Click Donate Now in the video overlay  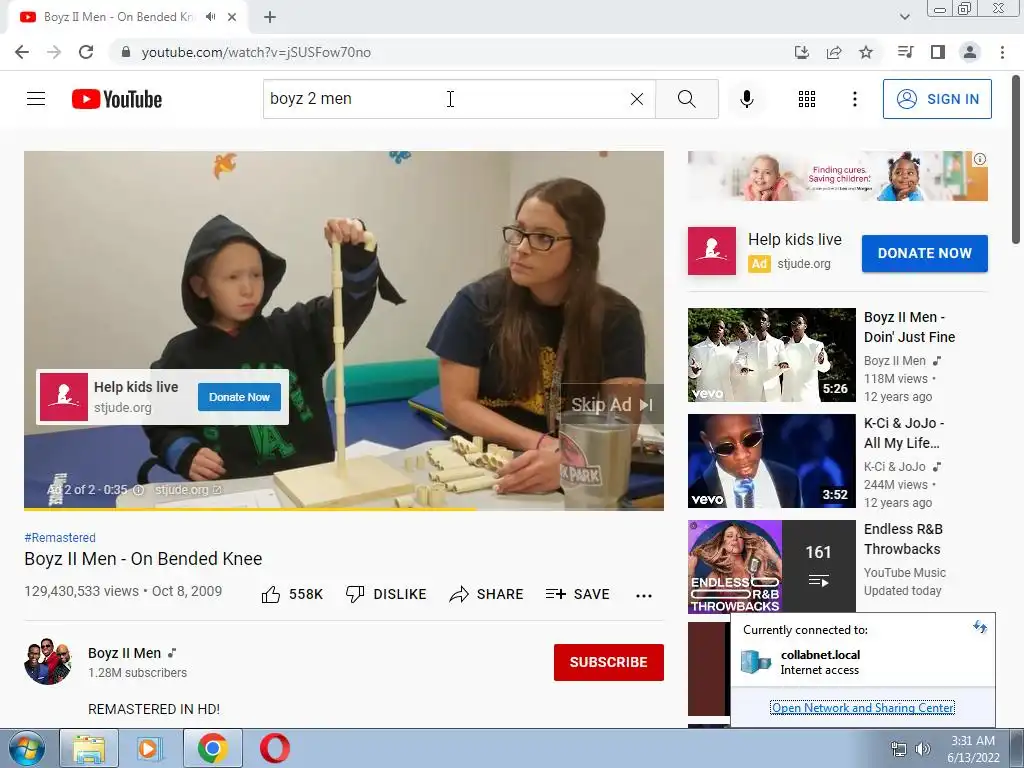click(x=239, y=397)
